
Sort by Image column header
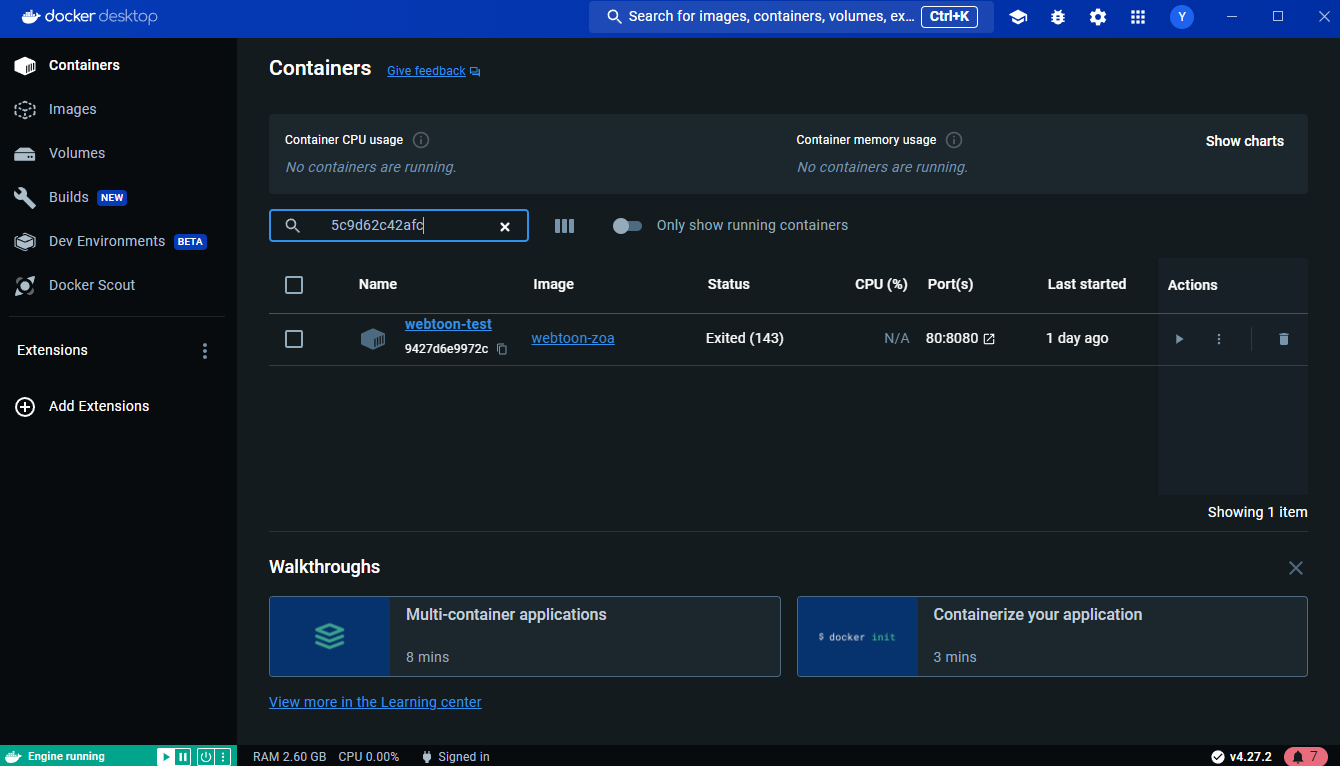coord(553,284)
